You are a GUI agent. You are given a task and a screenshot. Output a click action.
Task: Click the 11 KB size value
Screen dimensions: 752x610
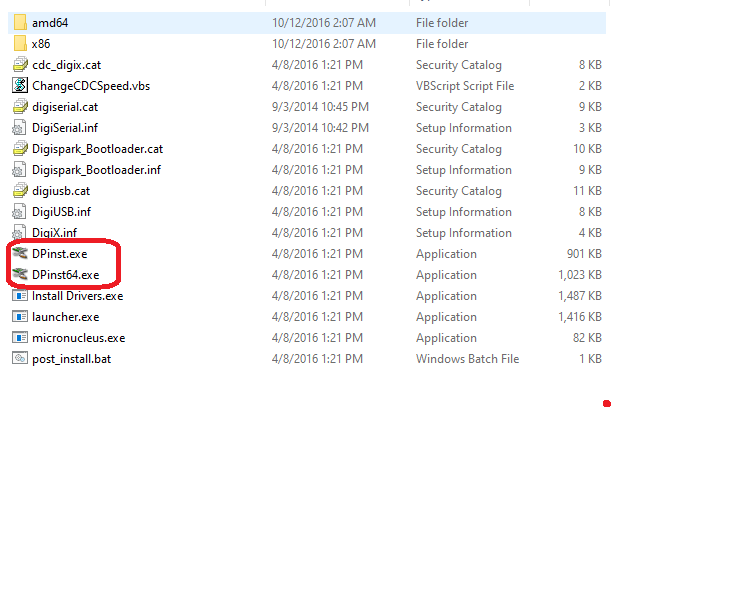(587, 191)
